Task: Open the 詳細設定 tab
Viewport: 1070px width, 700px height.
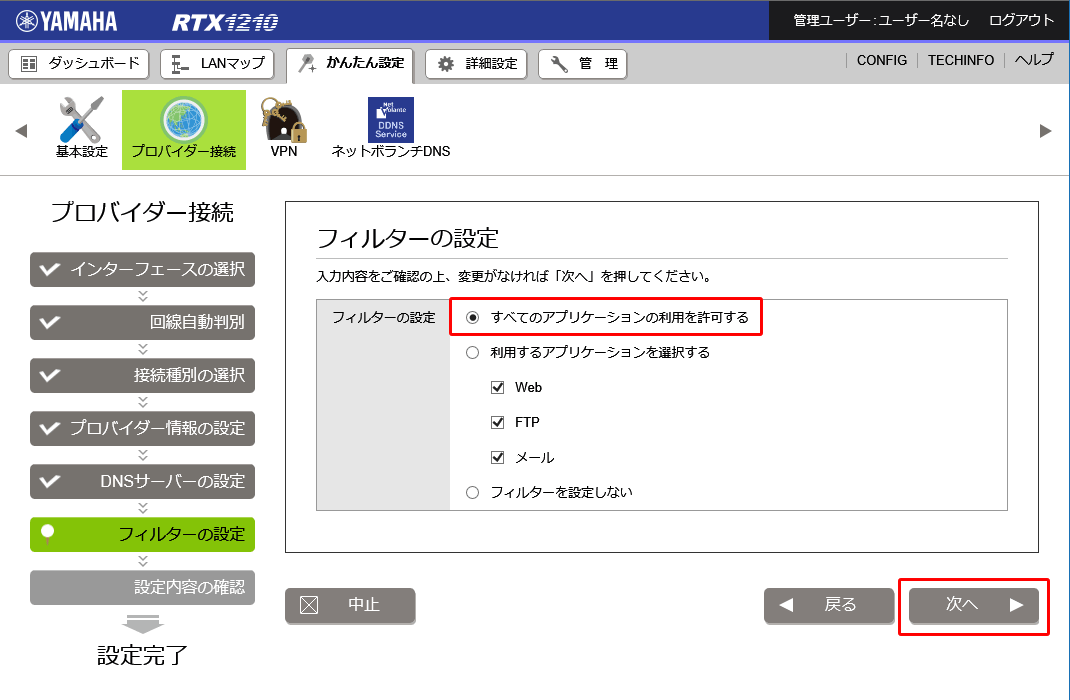Action: (x=478, y=64)
